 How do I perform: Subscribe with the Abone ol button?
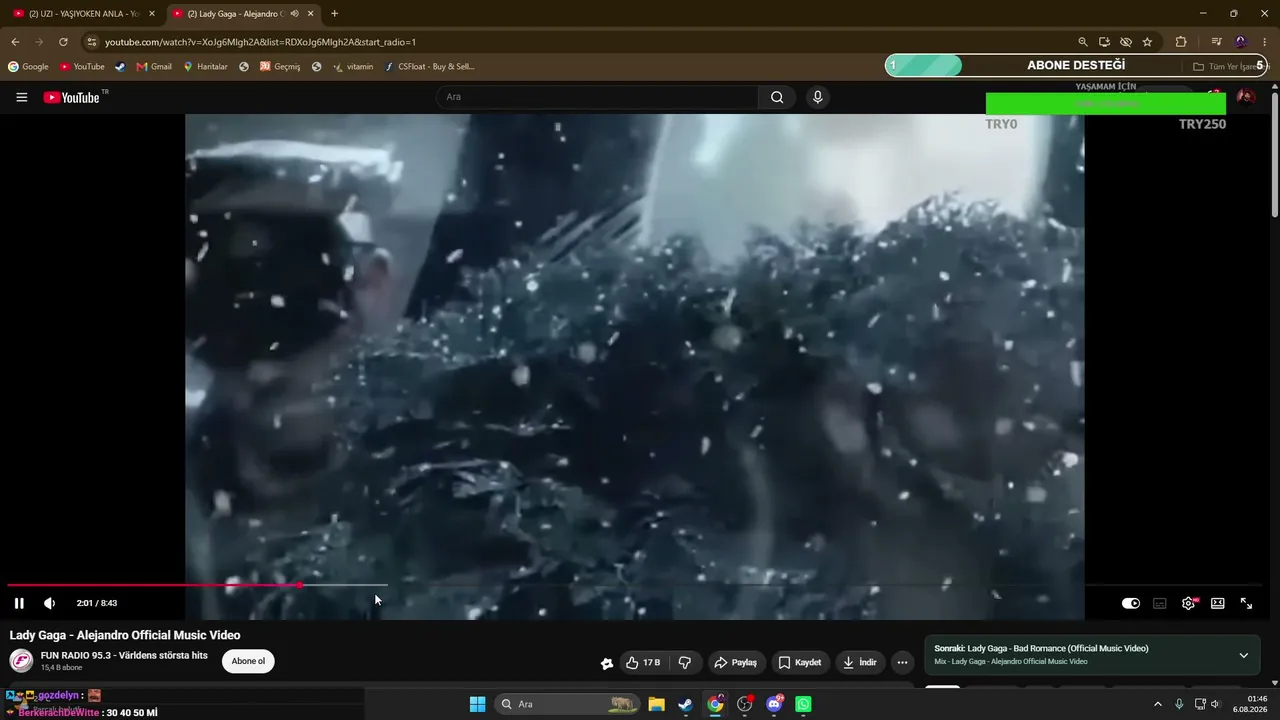[x=248, y=661]
